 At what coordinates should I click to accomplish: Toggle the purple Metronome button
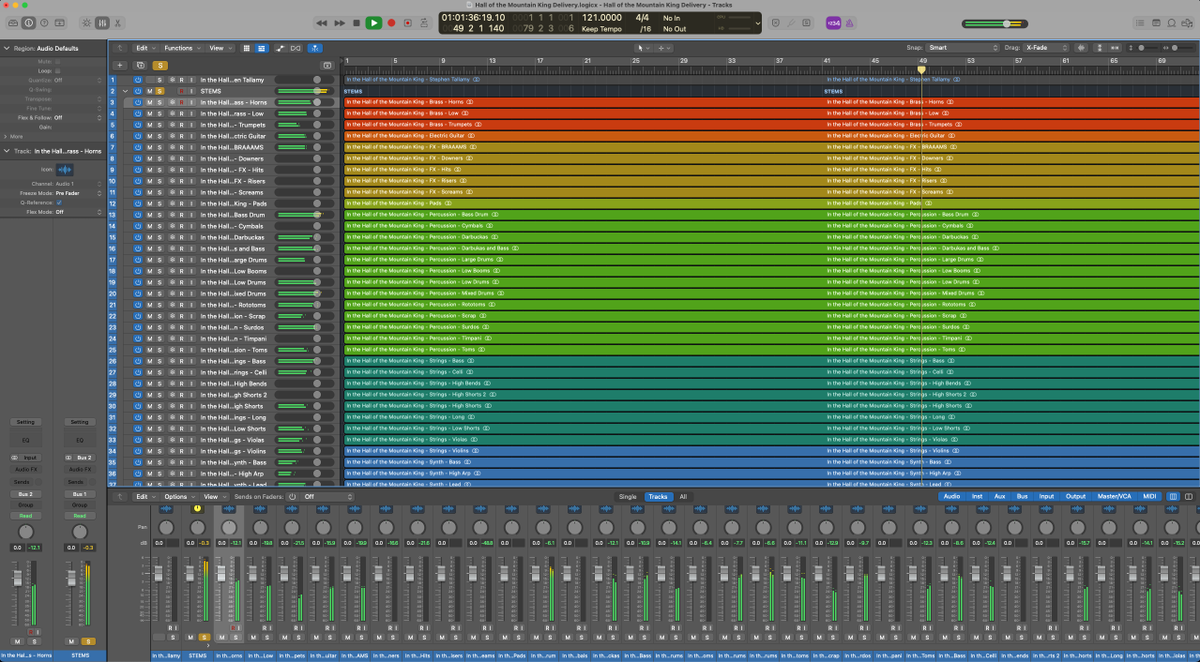click(850, 23)
